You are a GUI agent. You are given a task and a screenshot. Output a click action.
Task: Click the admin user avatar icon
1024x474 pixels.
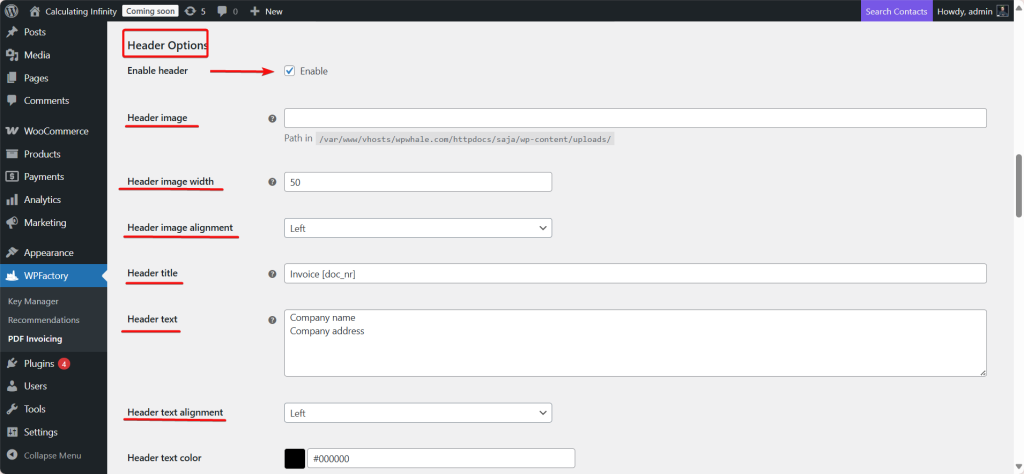point(1002,11)
